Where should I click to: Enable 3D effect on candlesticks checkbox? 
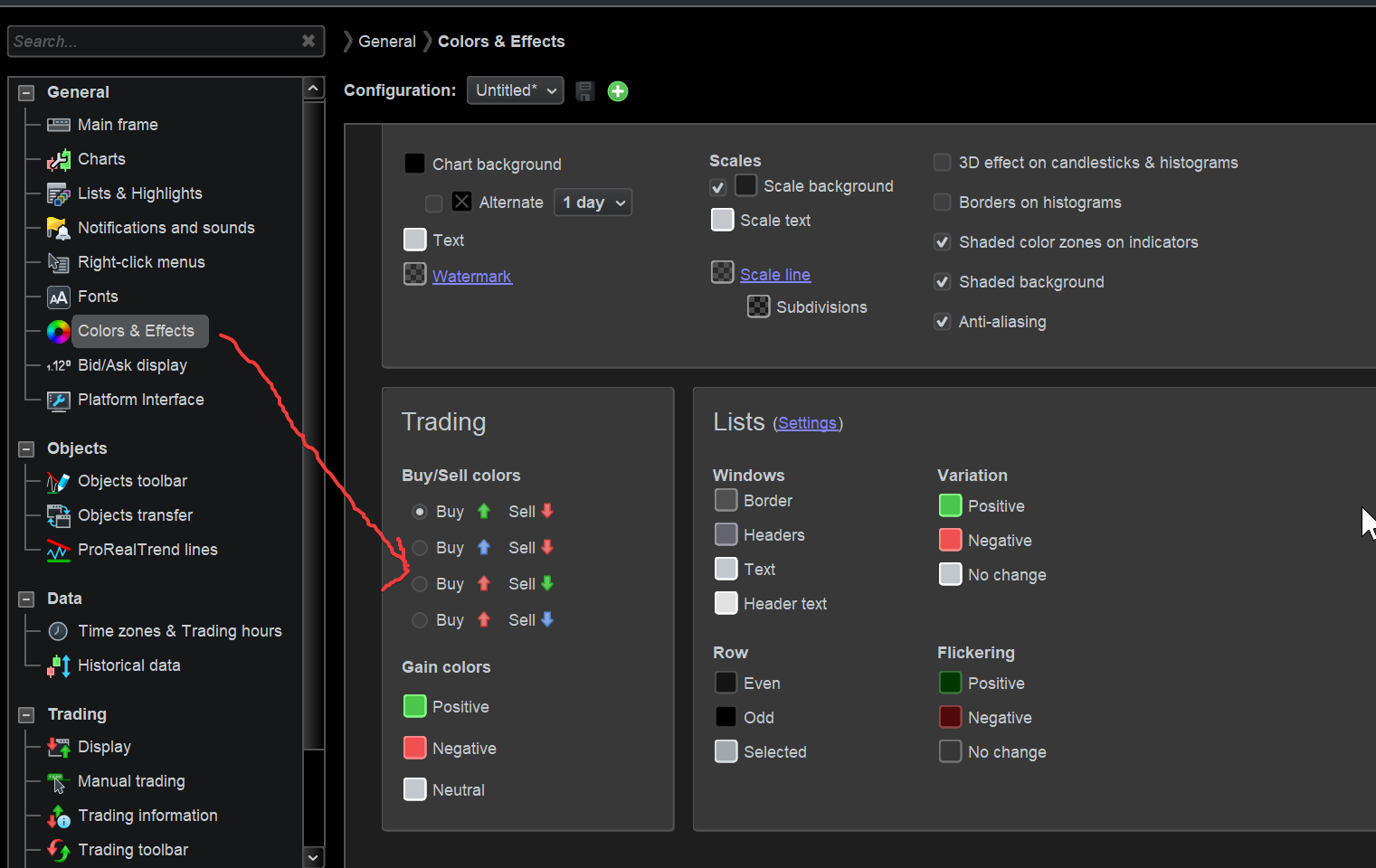tap(942, 163)
